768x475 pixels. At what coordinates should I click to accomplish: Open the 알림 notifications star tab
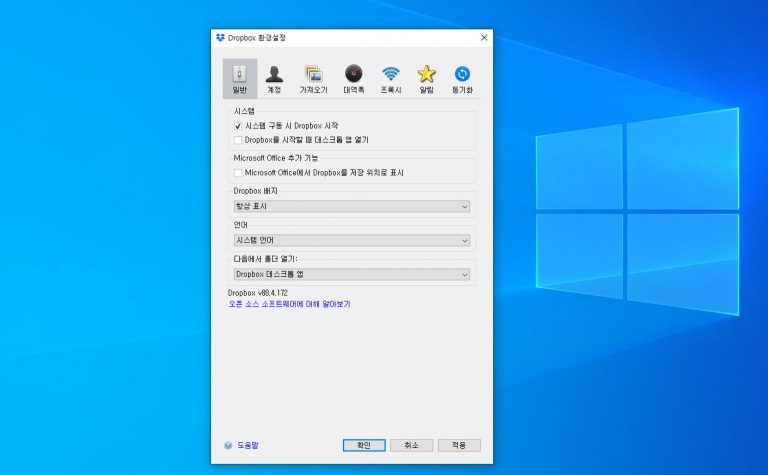click(x=427, y=79)
